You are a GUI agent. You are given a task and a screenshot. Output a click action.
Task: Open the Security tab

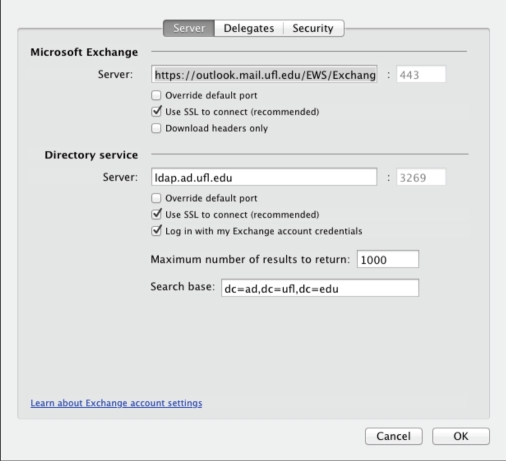click(313, 28)
